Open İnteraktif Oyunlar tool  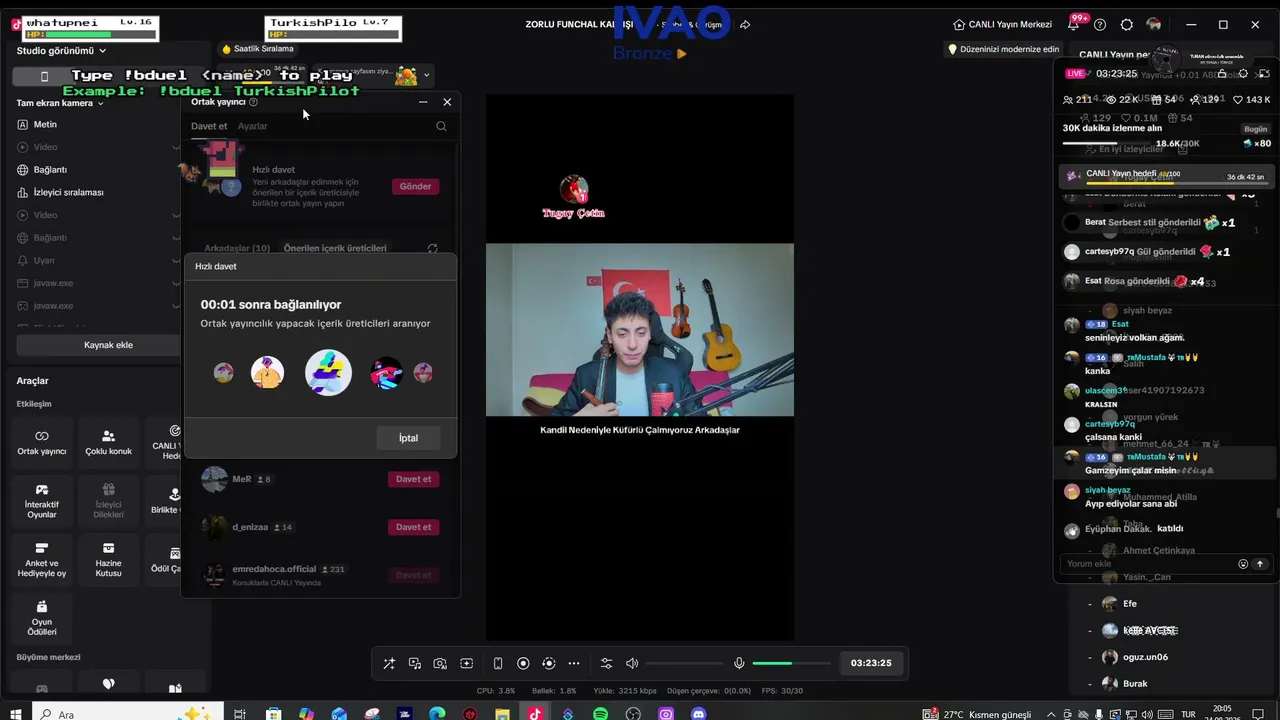tap(42, 500)
